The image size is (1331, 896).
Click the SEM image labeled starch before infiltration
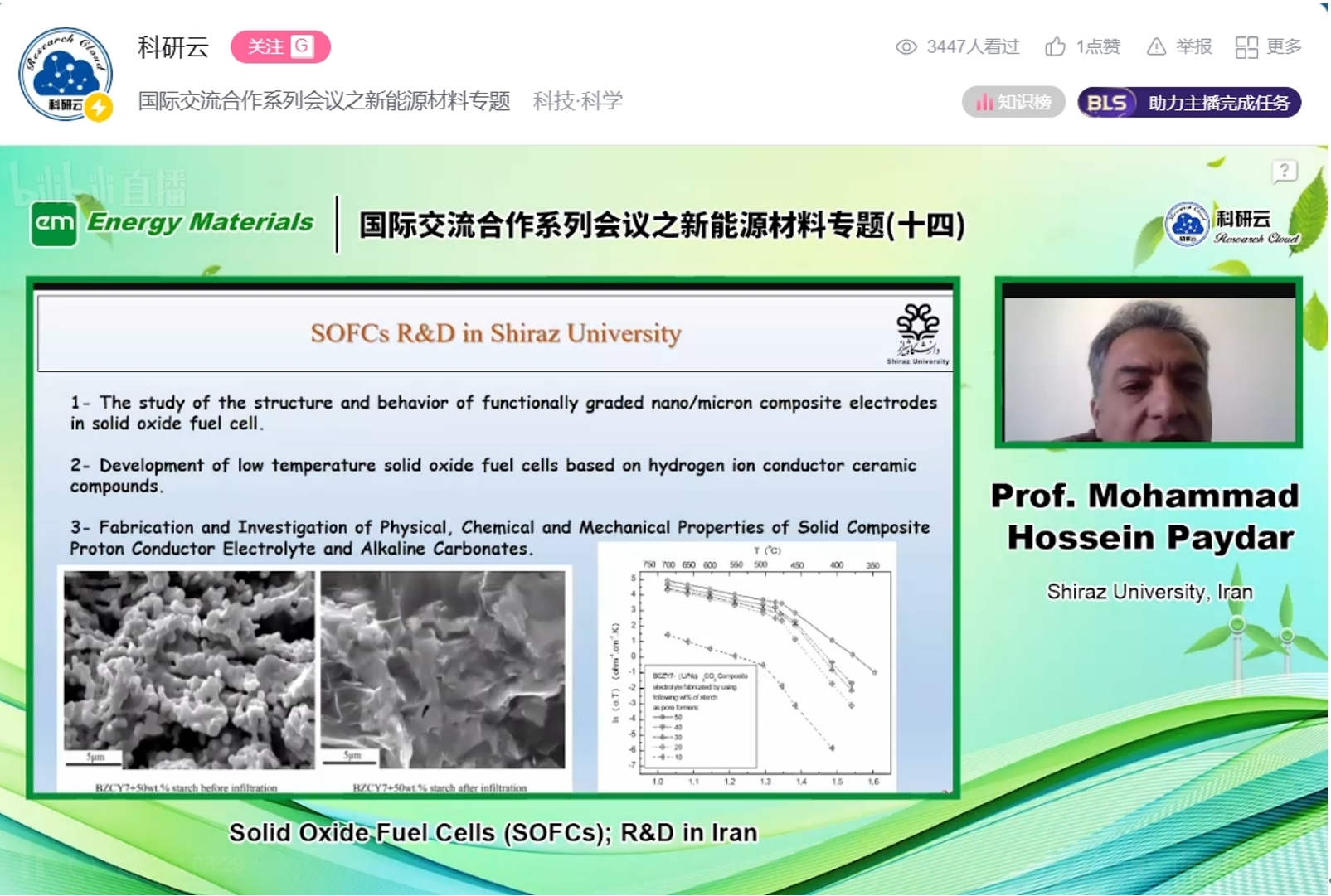click(x=189, y=670)
